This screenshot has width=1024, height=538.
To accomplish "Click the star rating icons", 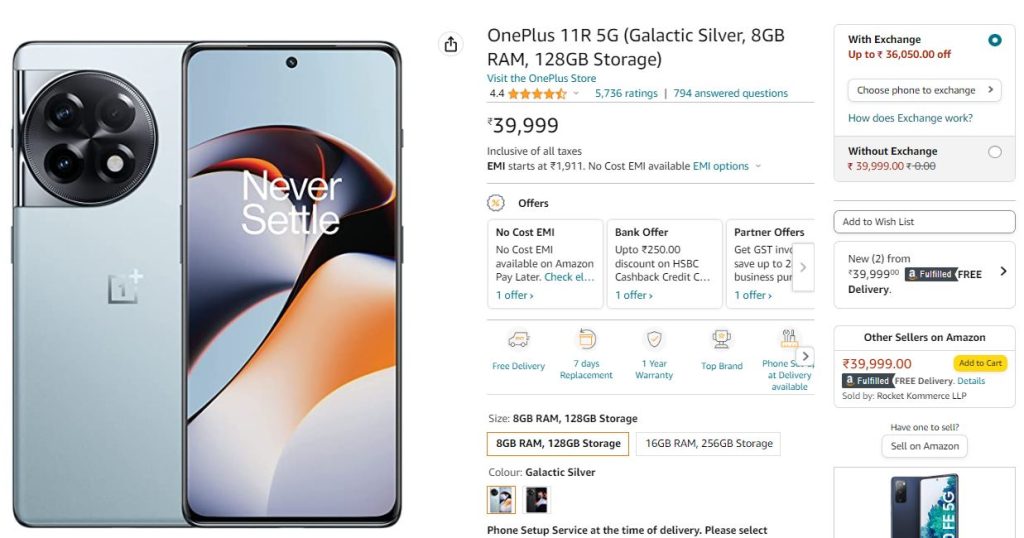I will pos(537,93).
